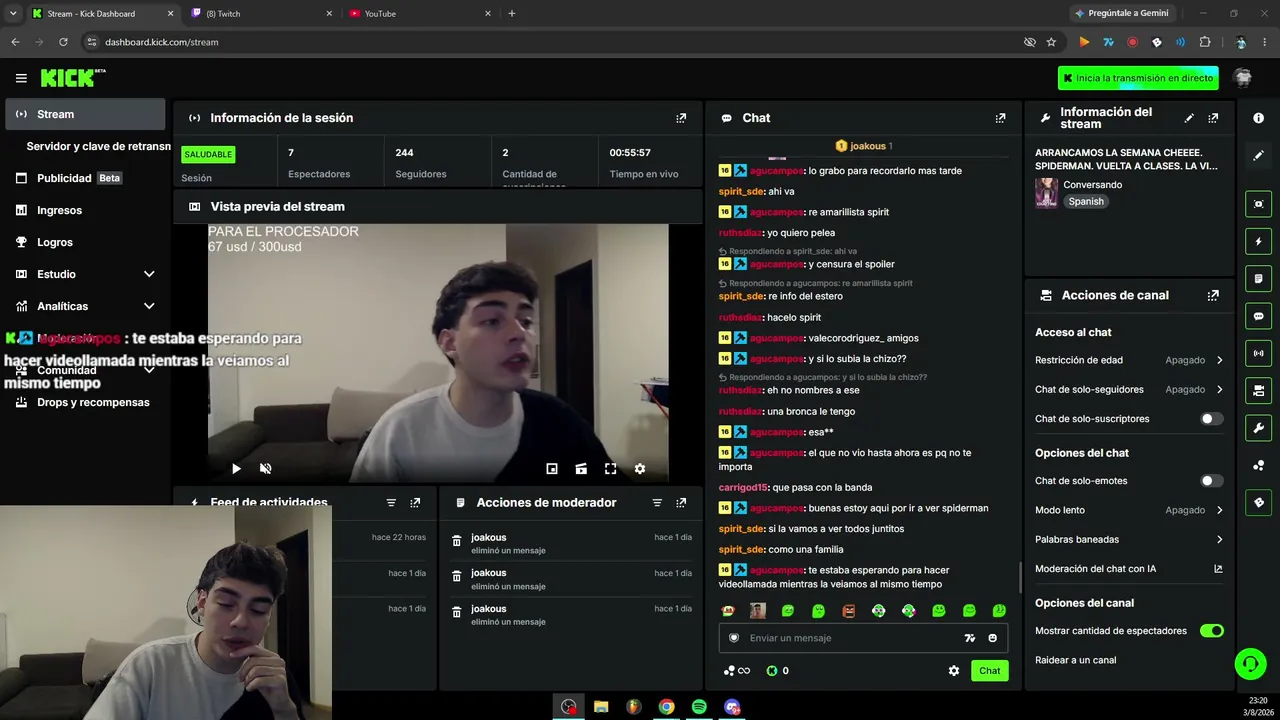Open Discord from the taskbar
The height and width of the screenshot is (720, 1280).
(732, 707)
